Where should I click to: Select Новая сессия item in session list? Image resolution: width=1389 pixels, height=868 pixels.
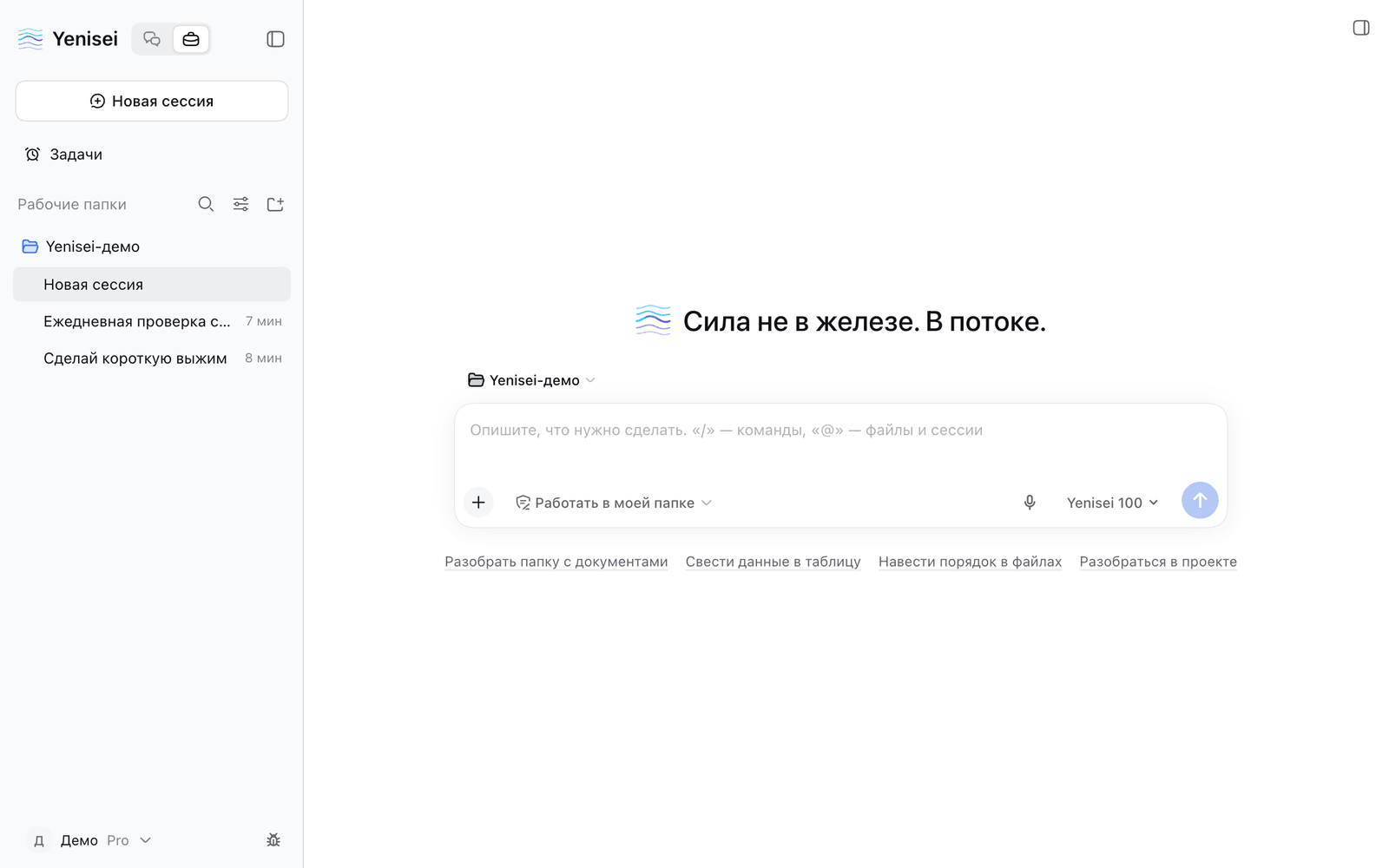point(152,285)
